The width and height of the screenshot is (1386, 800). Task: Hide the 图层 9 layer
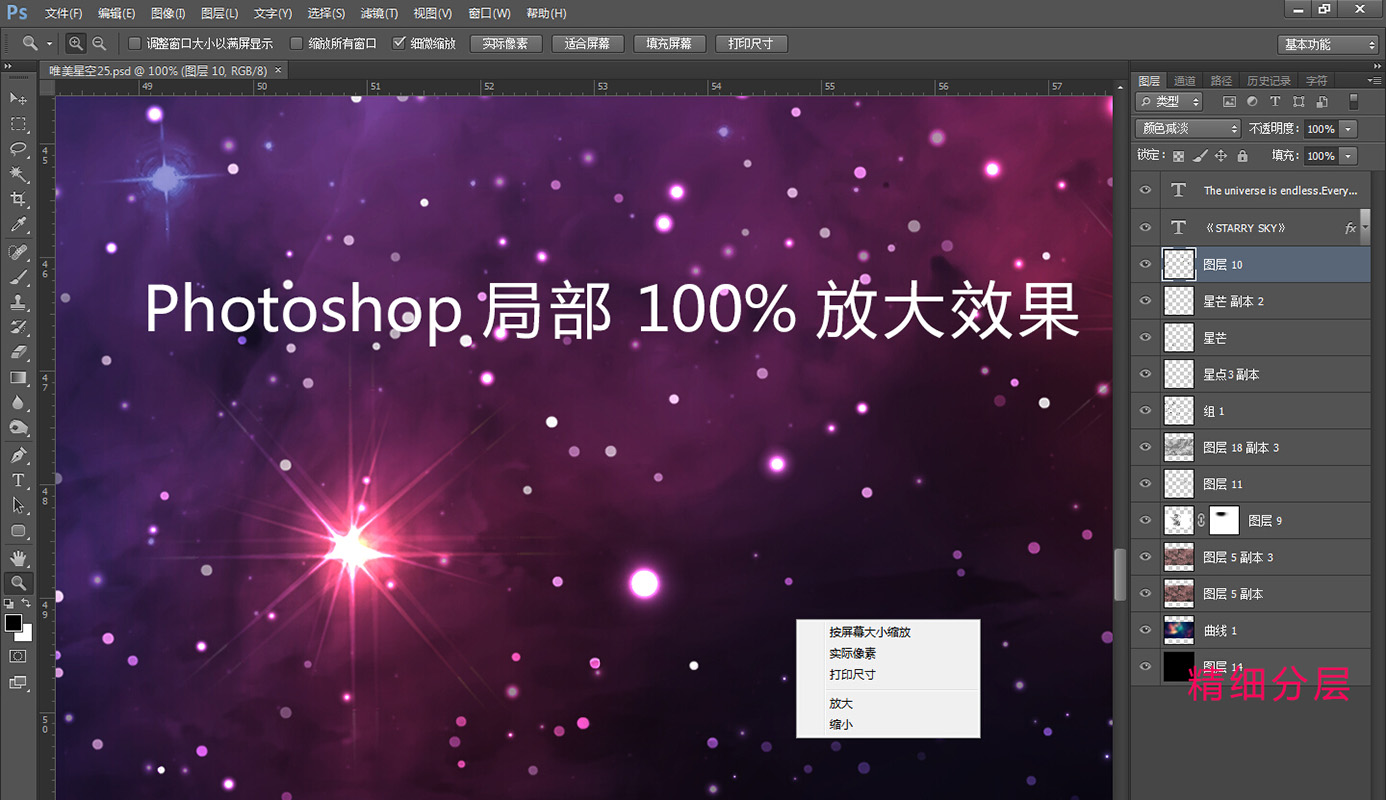tap(1146, 520)
